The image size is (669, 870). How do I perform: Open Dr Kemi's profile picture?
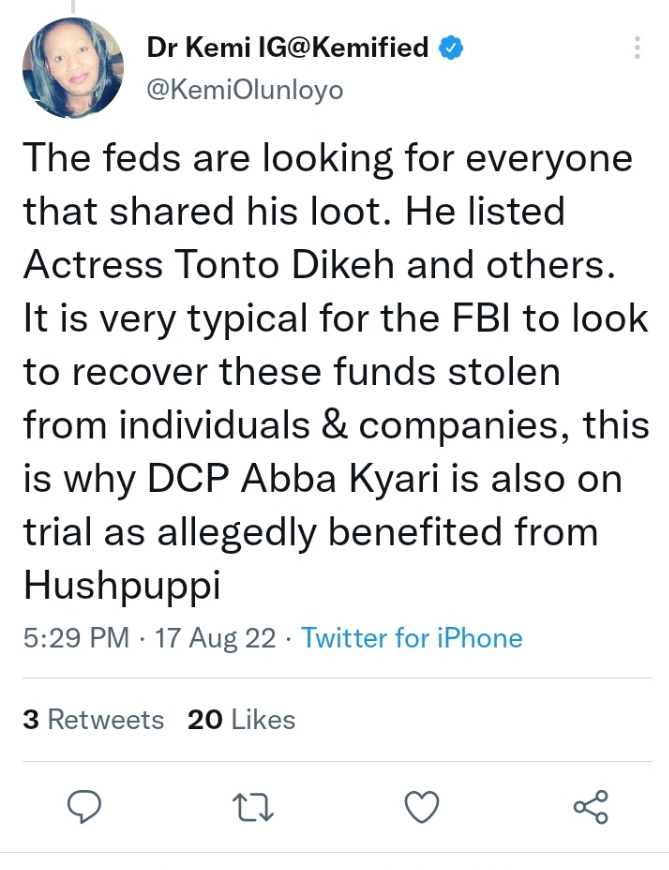pos(73,67)
